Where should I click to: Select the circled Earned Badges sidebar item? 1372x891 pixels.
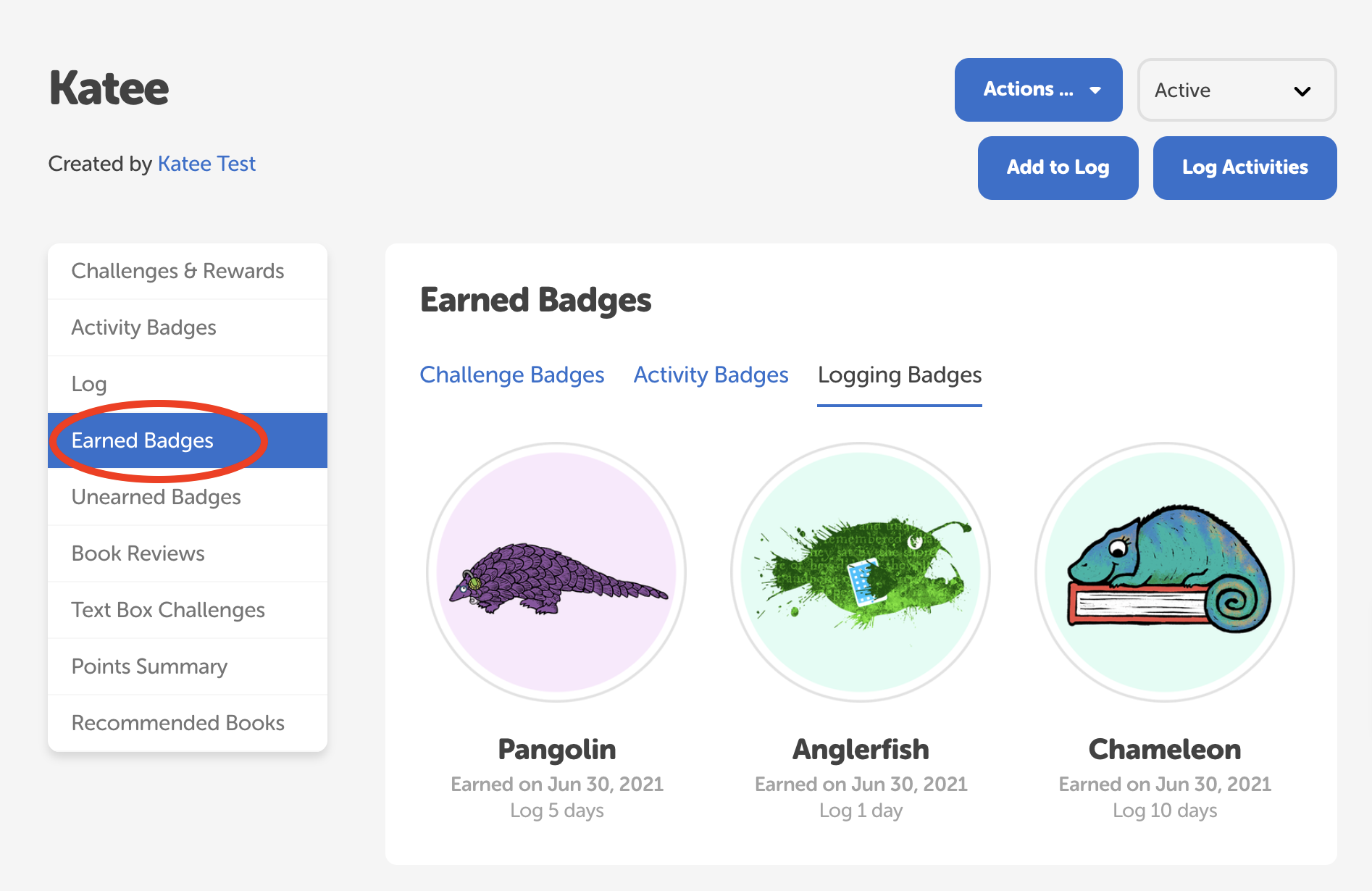142,440
